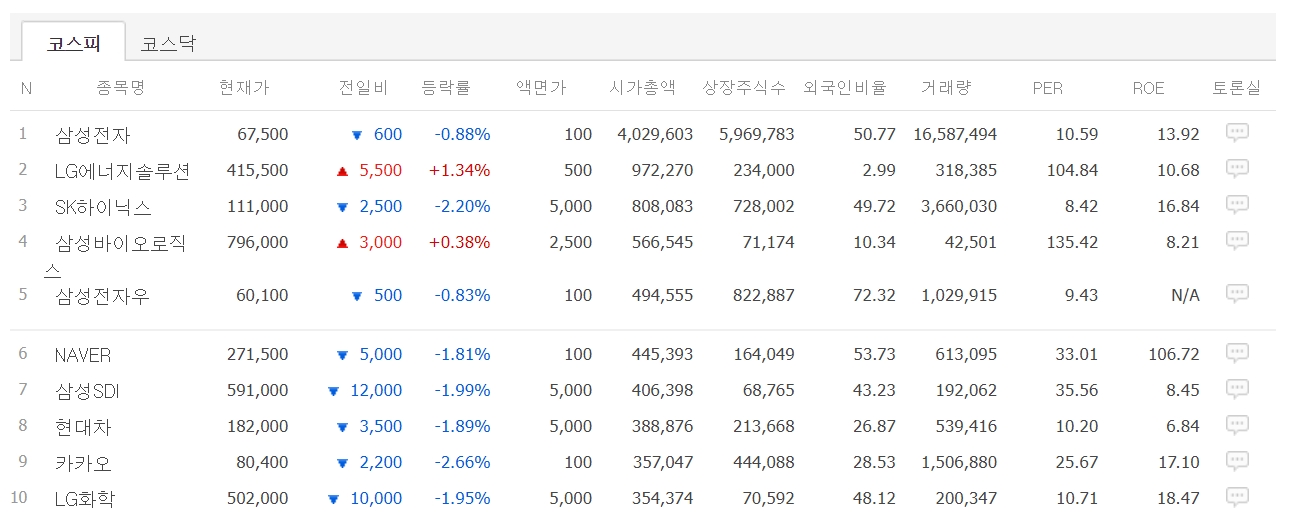
Task: Select 삼성바이오로직스 price 796,000
Action: [x=258, y=242]
